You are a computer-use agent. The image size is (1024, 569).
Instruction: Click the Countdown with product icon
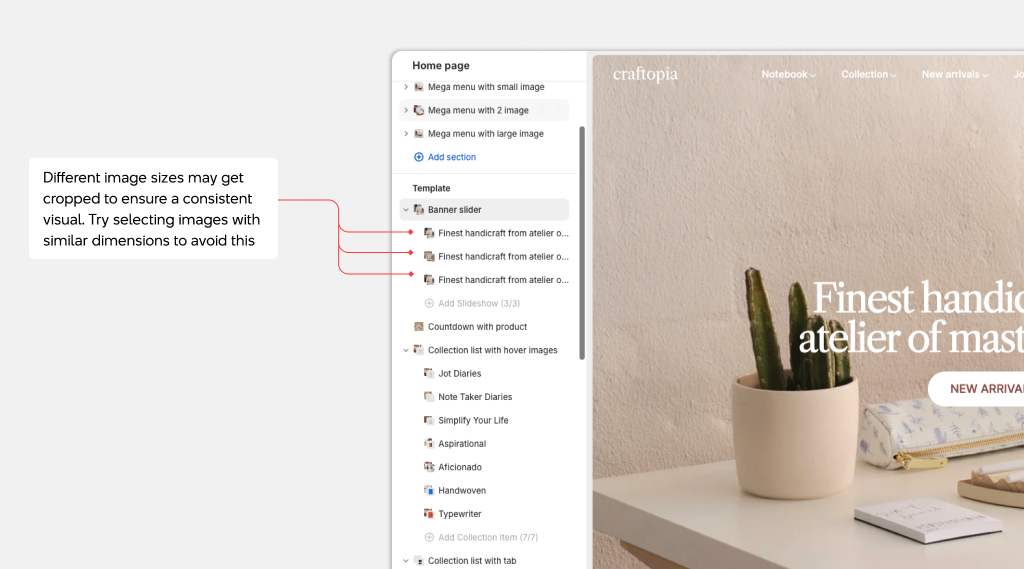[419, 327]
